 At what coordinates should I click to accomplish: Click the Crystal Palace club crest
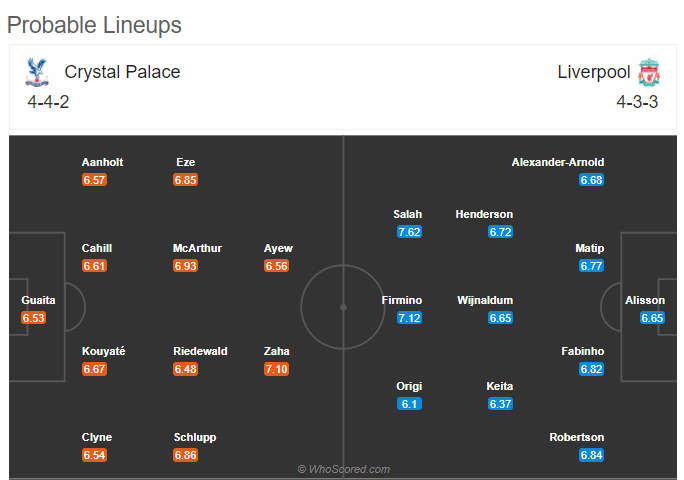click(x=37, y=72)
